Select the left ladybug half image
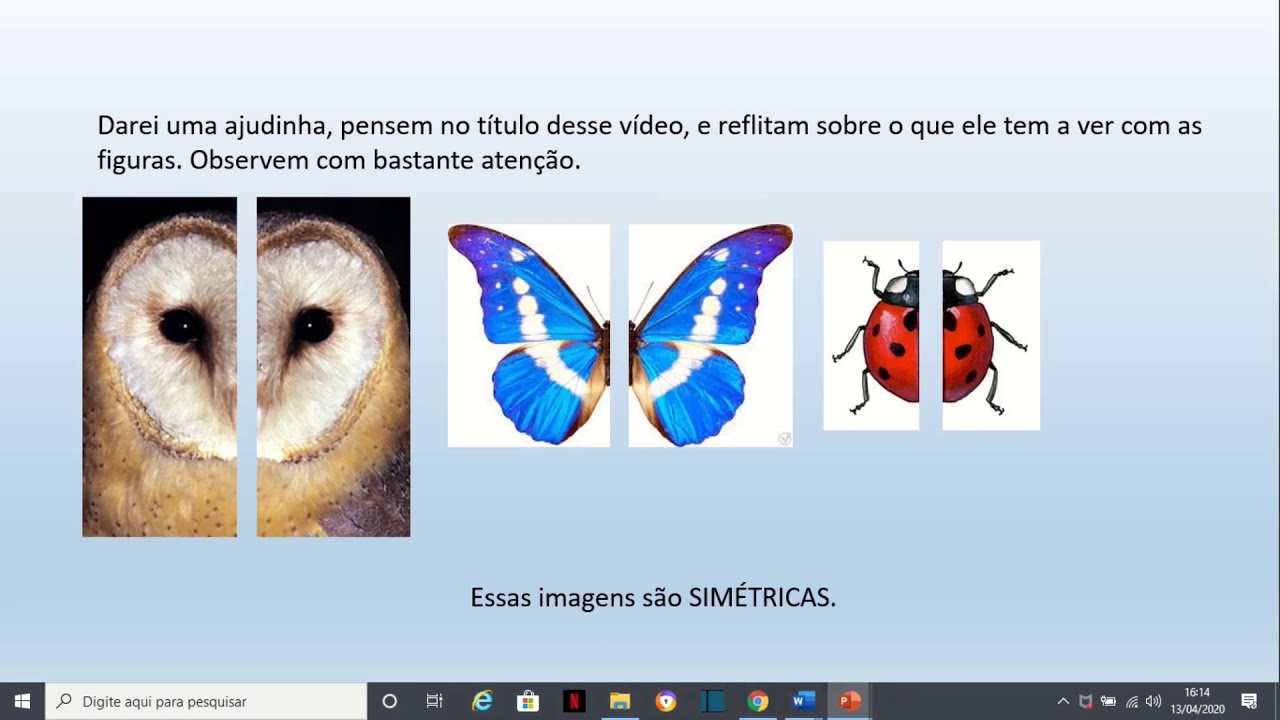The height and width of the screenshot is (720, 1280). (x=871, y=335)
